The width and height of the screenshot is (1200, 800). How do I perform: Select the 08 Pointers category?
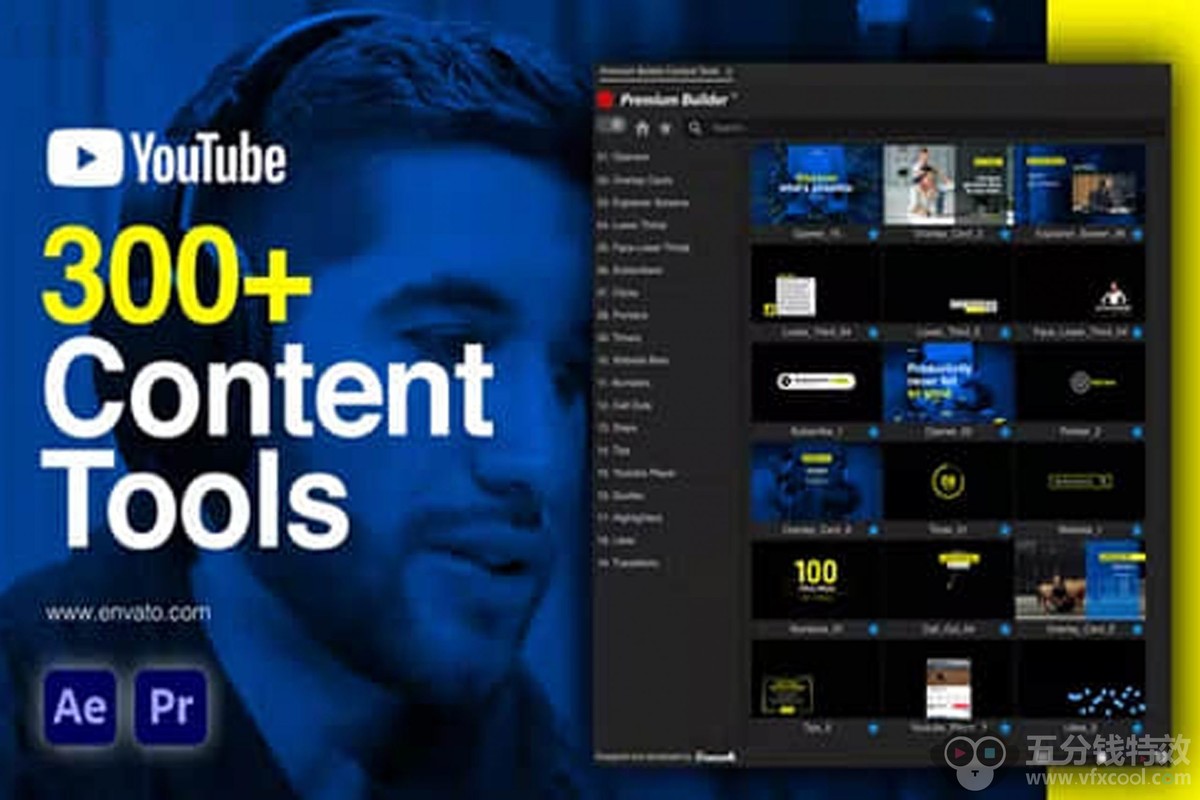coord(622,315)
